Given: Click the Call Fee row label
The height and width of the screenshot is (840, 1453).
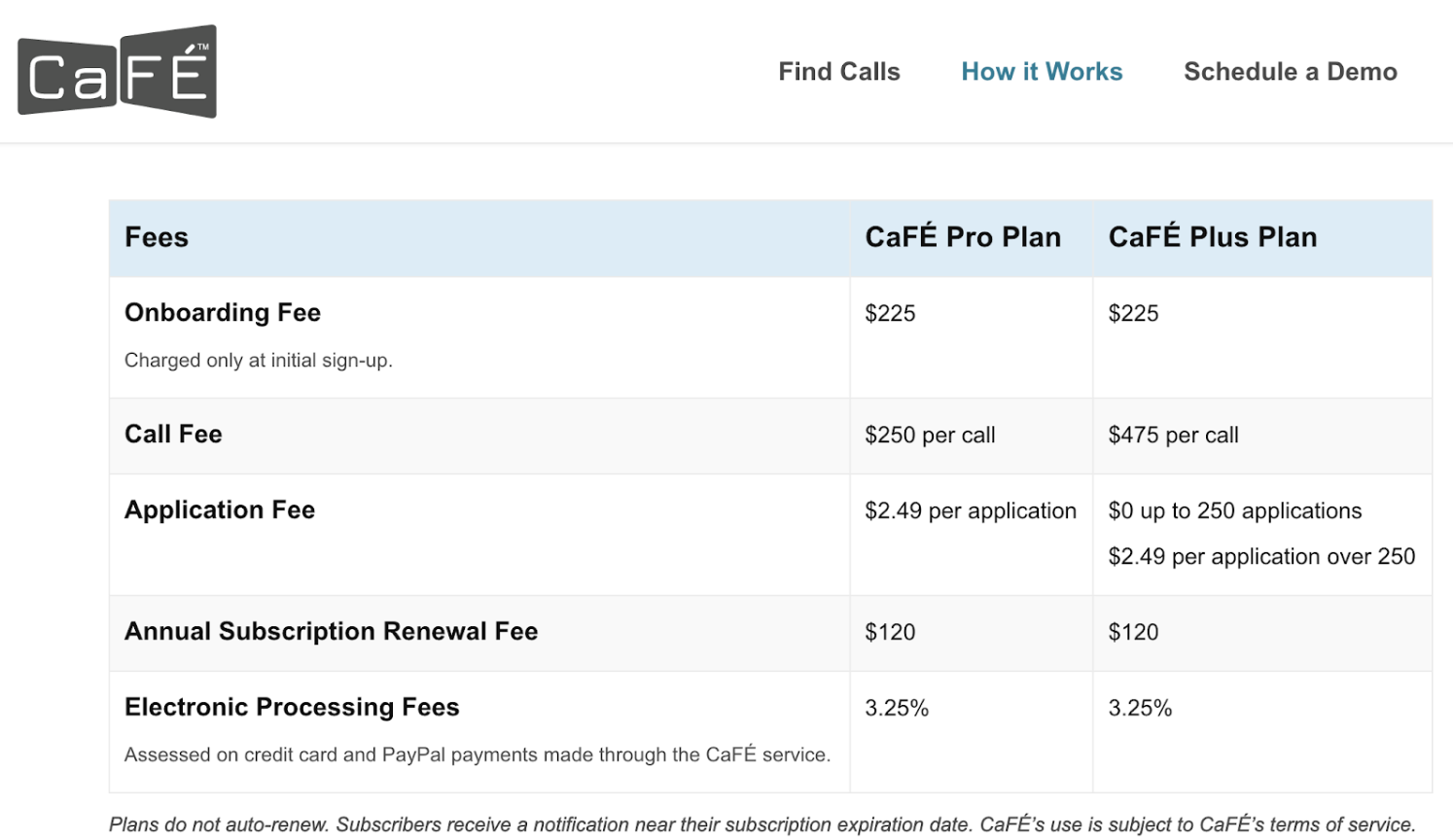Looking at the screenshot, I should click(x=173, y=435).
